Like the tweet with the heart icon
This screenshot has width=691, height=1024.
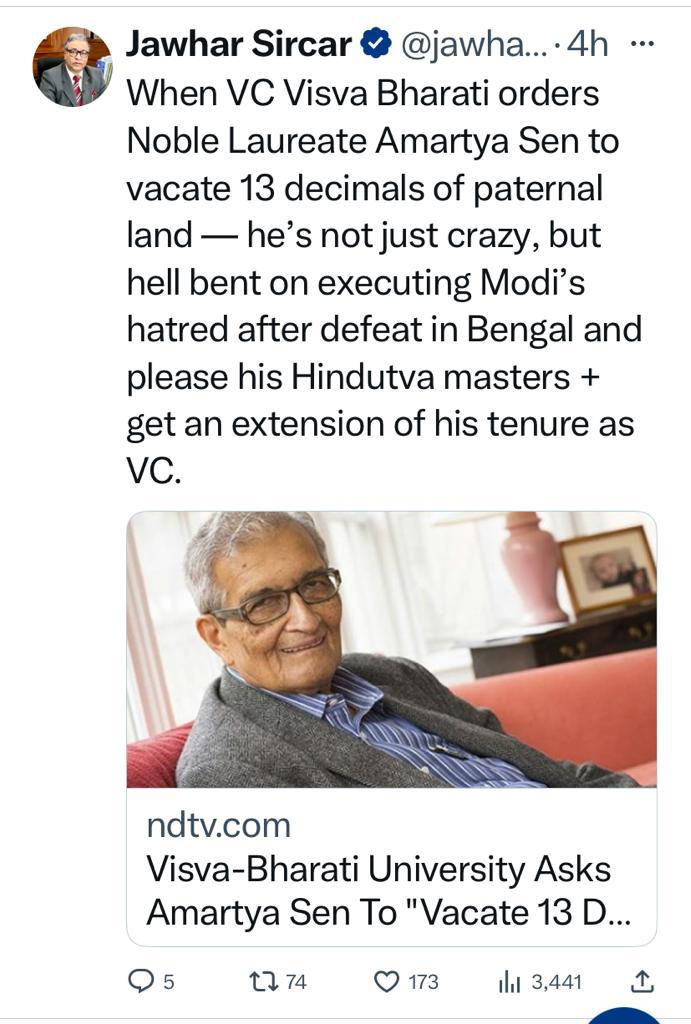(x=386, y=981)
